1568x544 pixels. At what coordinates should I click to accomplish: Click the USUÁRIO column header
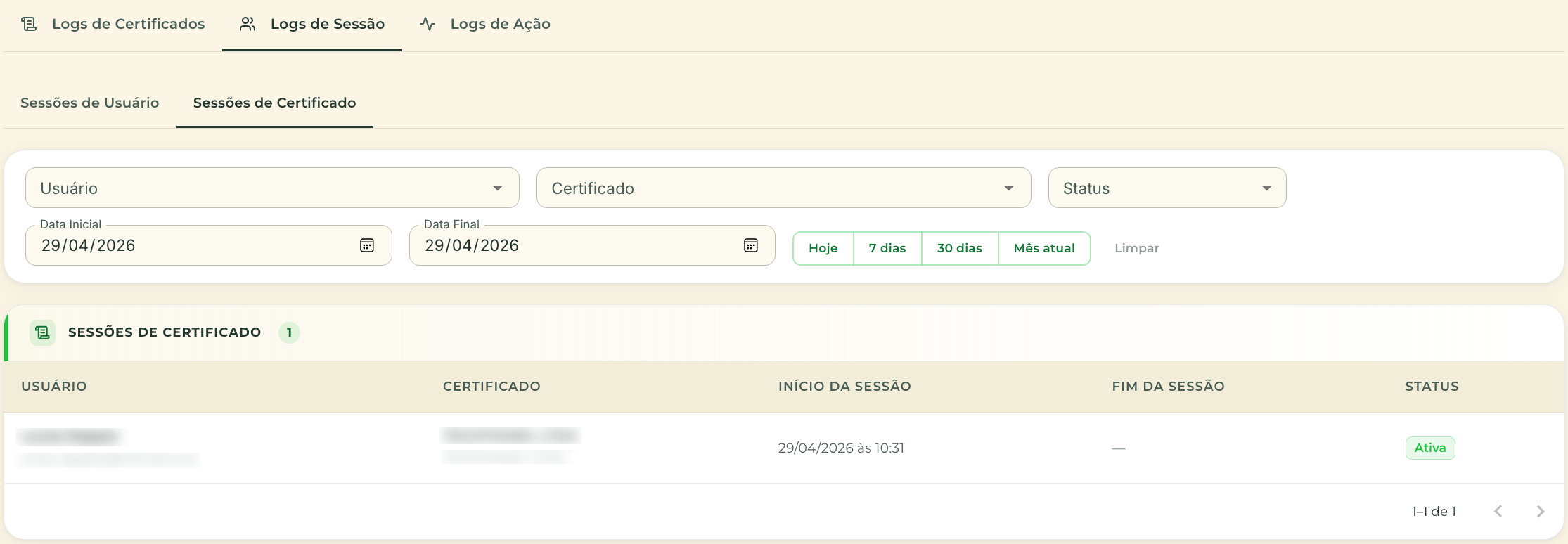(x=54, y=386)
